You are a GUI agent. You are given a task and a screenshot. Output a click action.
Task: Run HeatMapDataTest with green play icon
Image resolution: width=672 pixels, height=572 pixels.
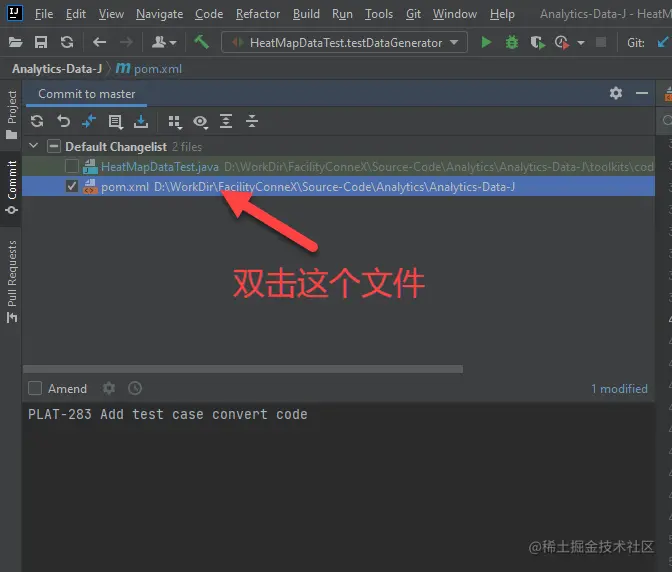pos(486,42)
